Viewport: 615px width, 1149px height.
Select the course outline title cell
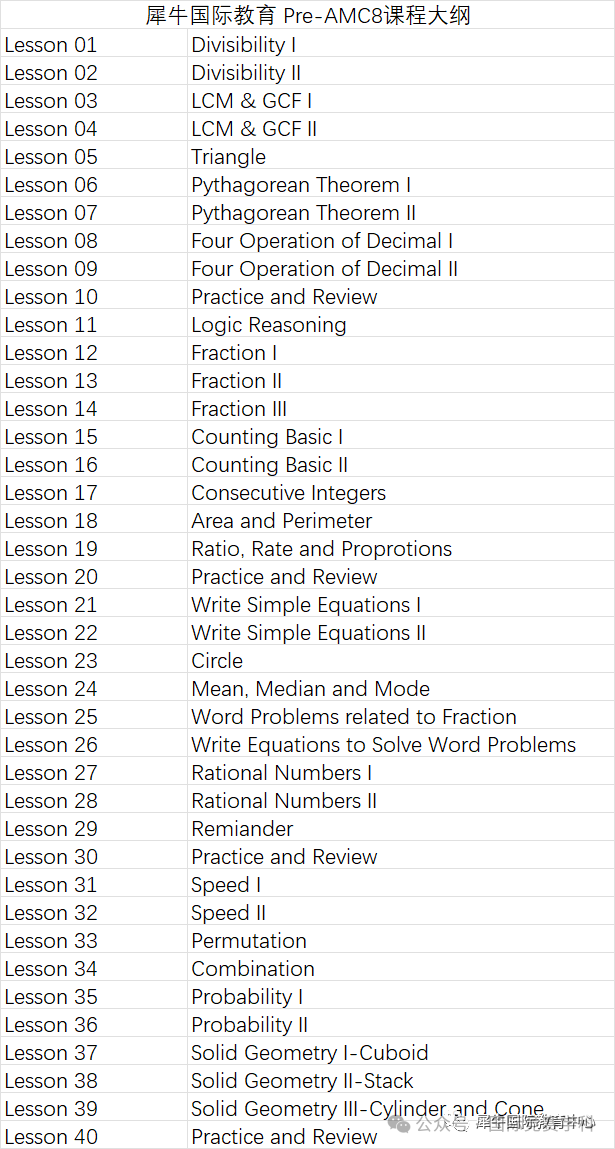pyautogui.click(x=308, y=15)
